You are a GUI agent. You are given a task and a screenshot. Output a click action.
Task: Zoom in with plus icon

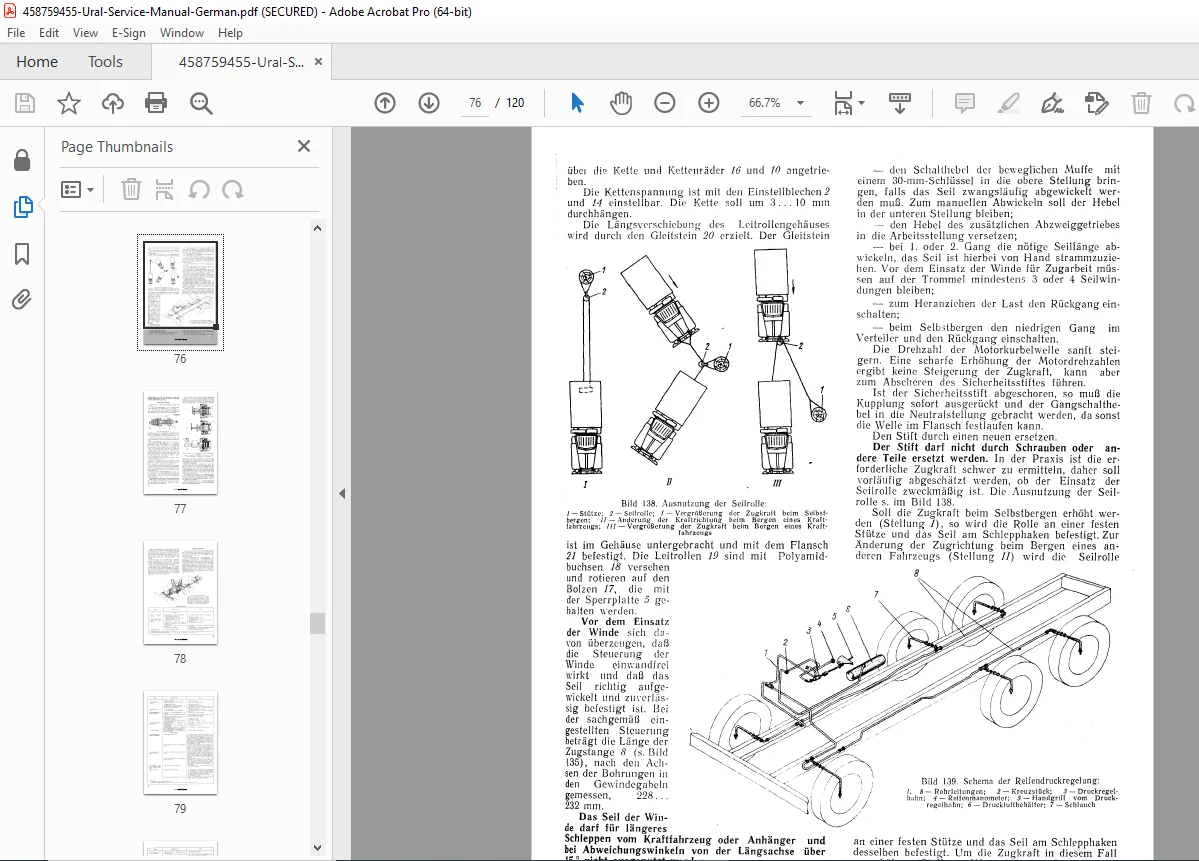[709, 102]
